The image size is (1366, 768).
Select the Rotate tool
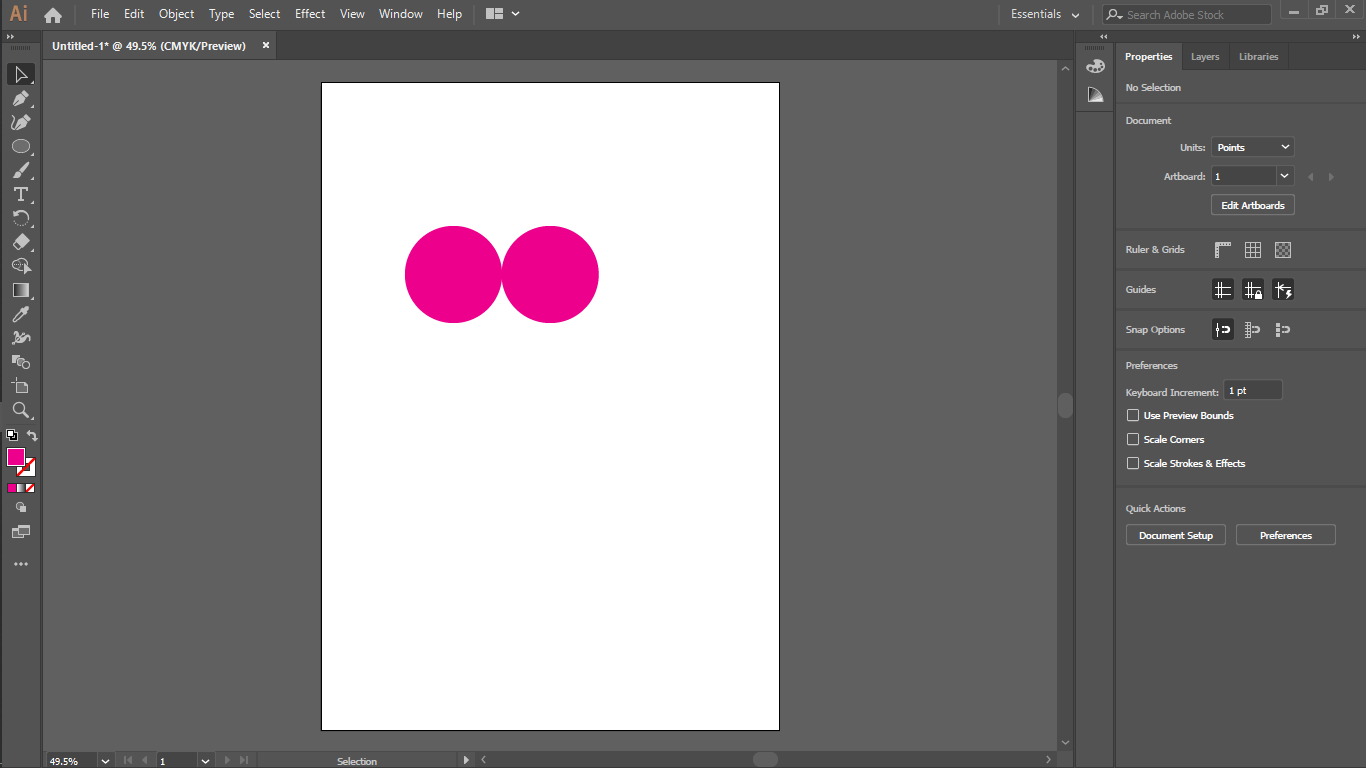[21, 218]
